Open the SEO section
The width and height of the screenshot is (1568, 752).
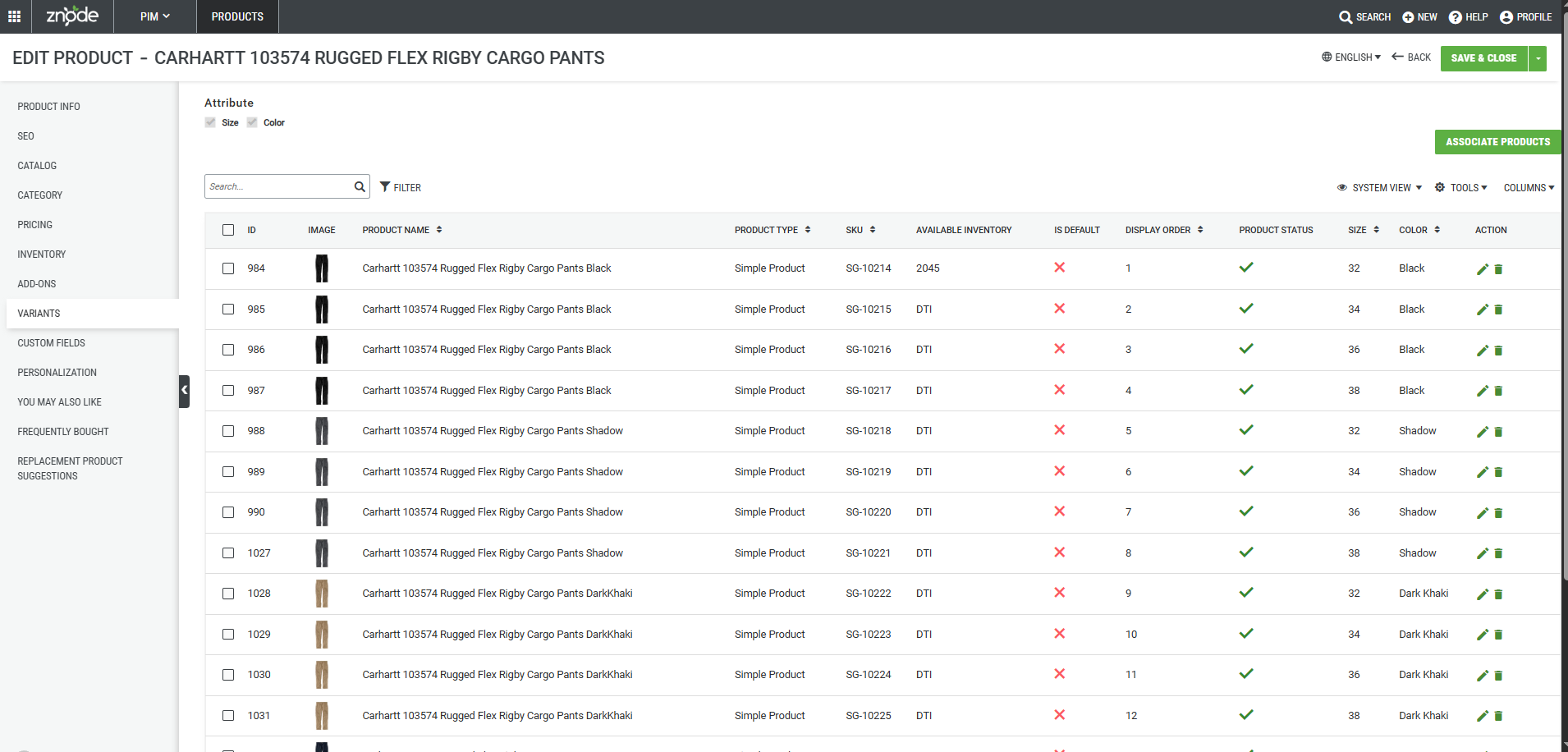(26, 136)
